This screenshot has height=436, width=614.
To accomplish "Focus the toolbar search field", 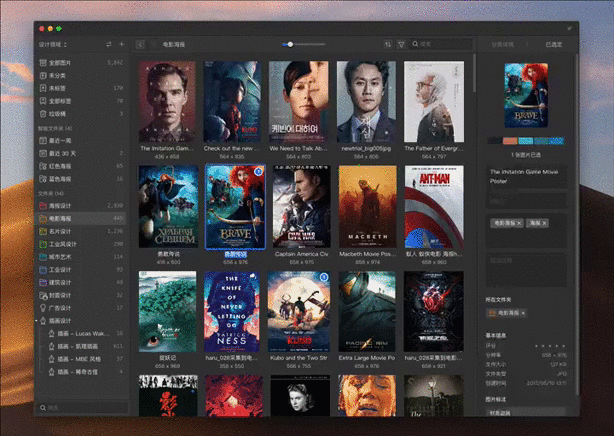I will [x=441, y=44].
